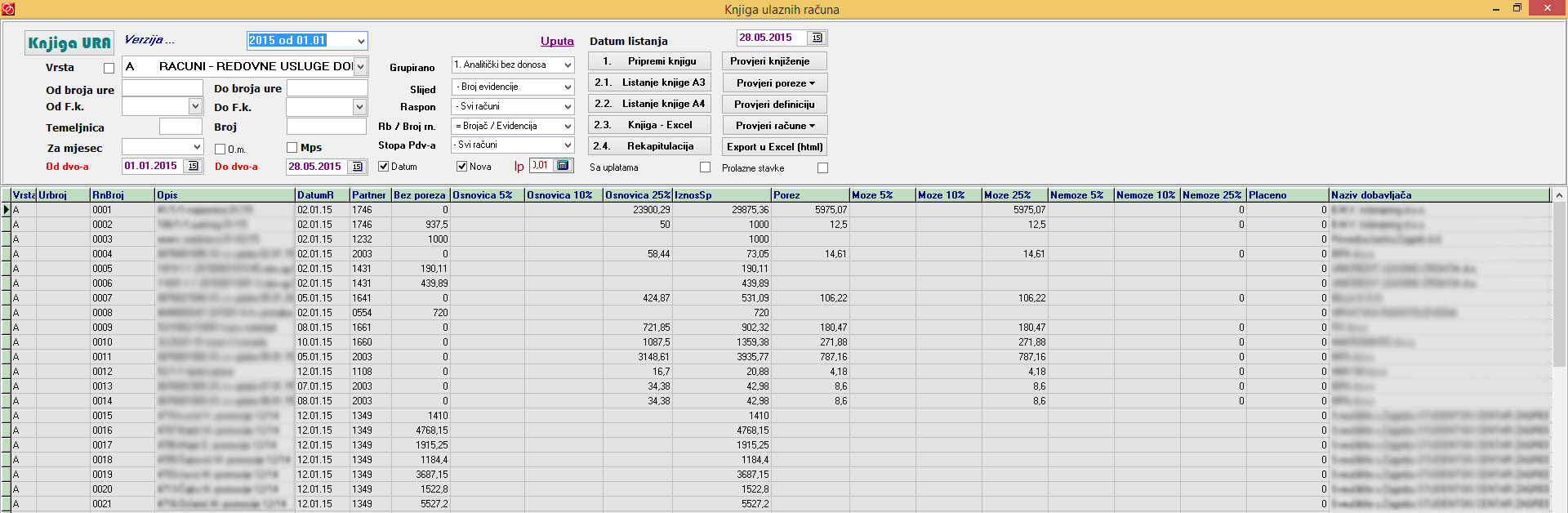The image size is (1568, 513).
Task: Uncheck the Nova checkbox
Action: click(461, 167)
